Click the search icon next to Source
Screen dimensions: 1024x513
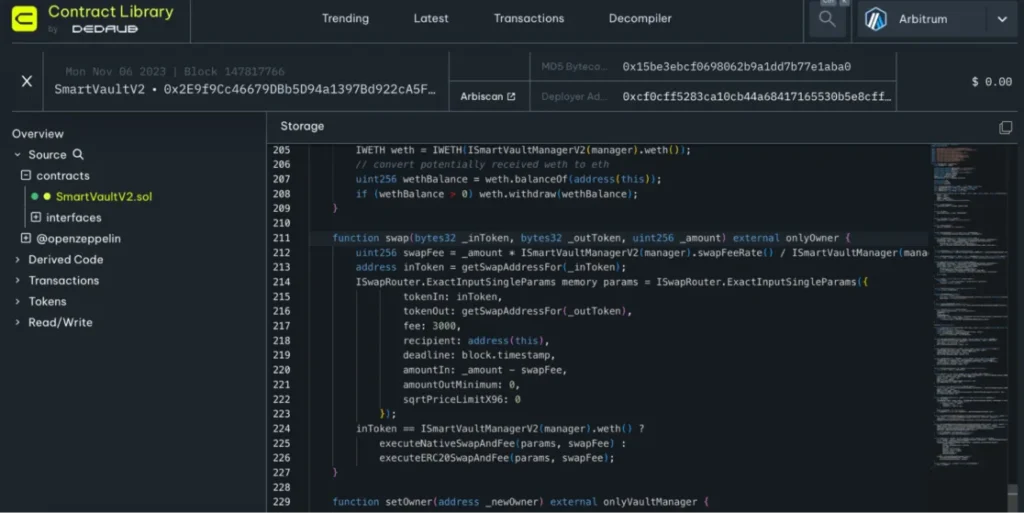[78, 155]
